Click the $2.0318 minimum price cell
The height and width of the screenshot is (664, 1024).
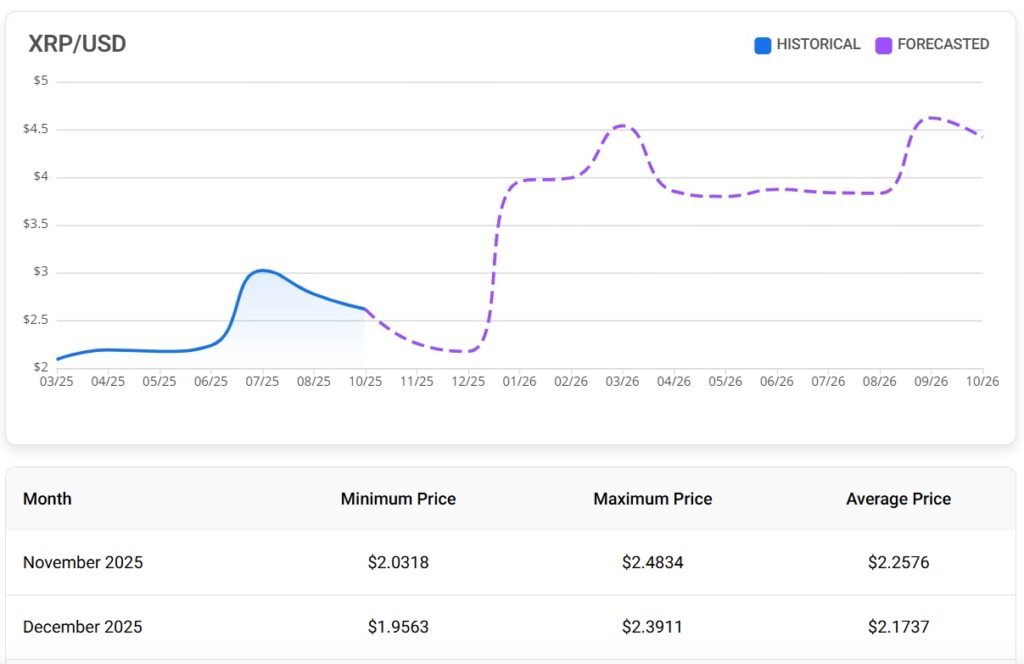[x=398, y=562]
